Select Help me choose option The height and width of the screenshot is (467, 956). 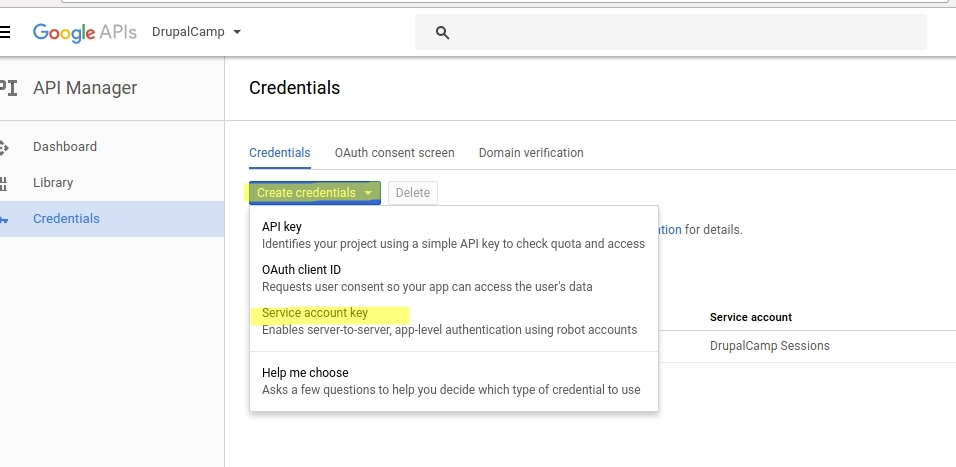click(454, 381)
